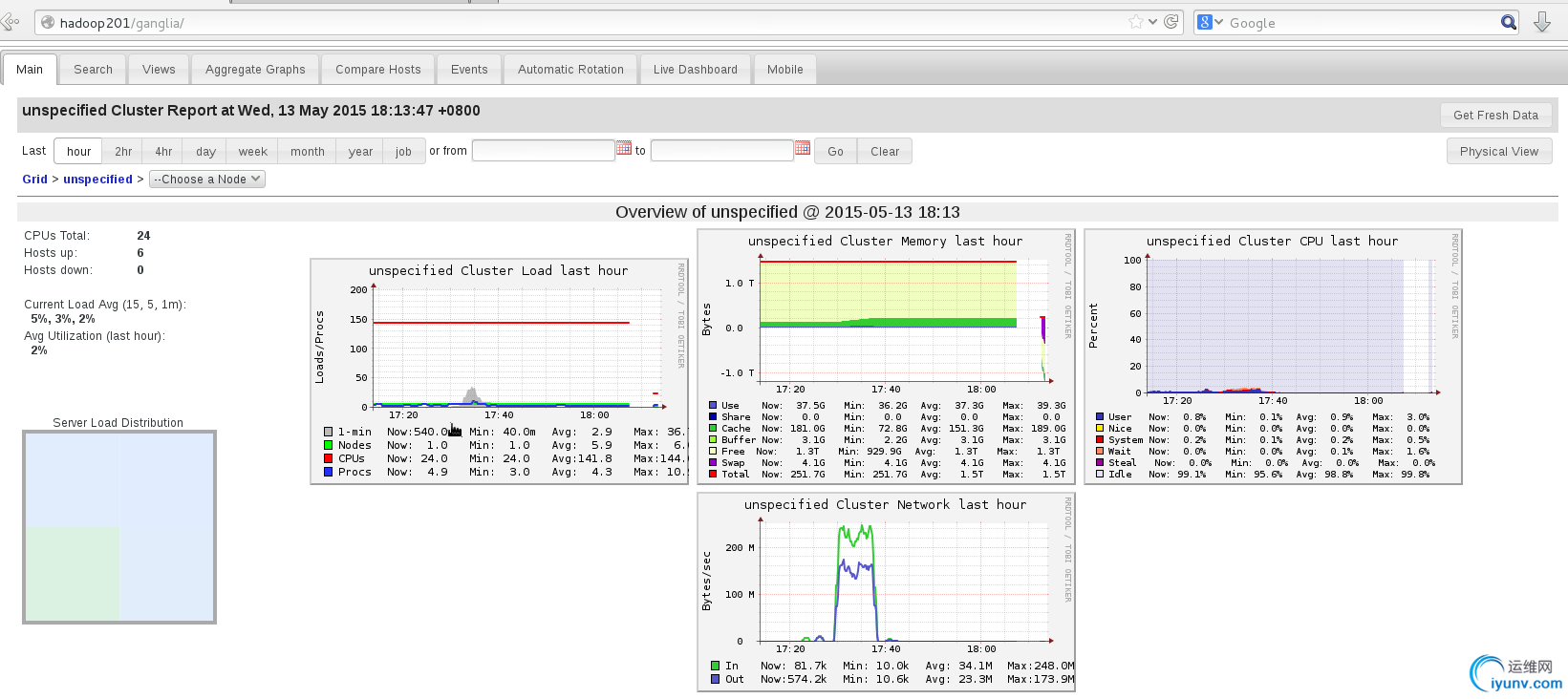Open the Mobile tab
This screenshot has height=699, width=1568.
point(785,70)
